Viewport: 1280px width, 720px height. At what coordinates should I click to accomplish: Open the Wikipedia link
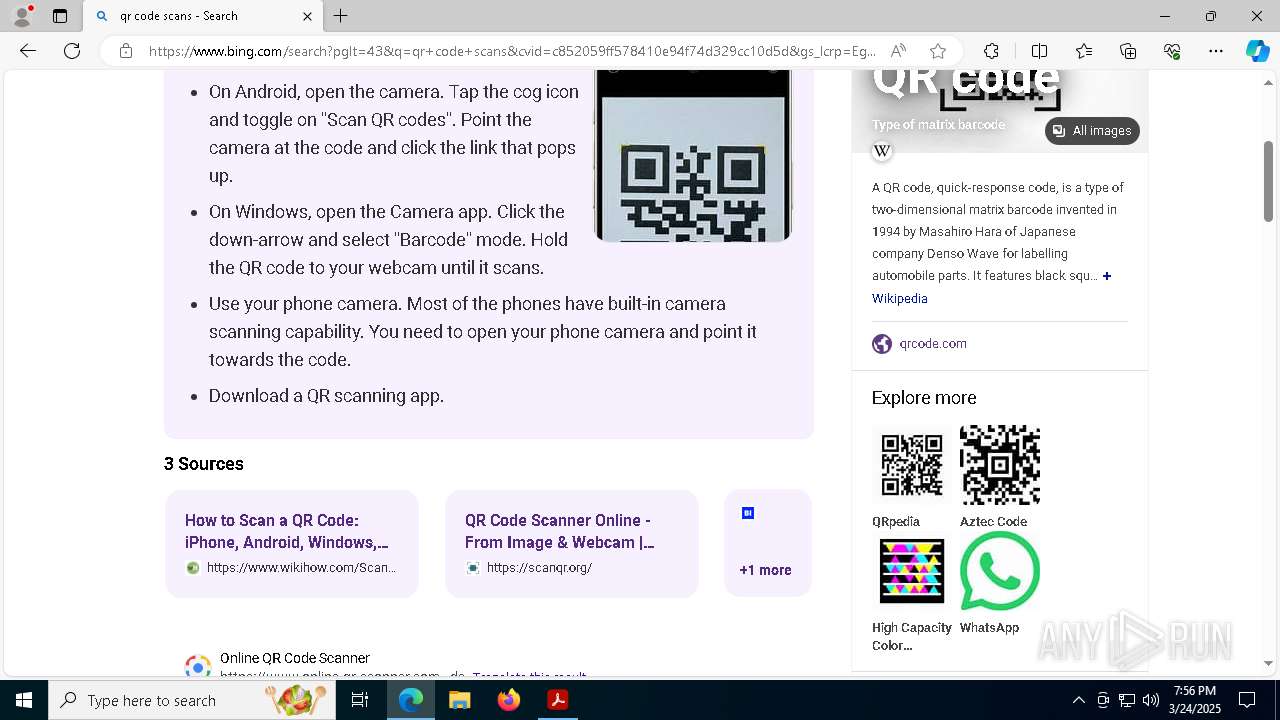click(899, 298)
